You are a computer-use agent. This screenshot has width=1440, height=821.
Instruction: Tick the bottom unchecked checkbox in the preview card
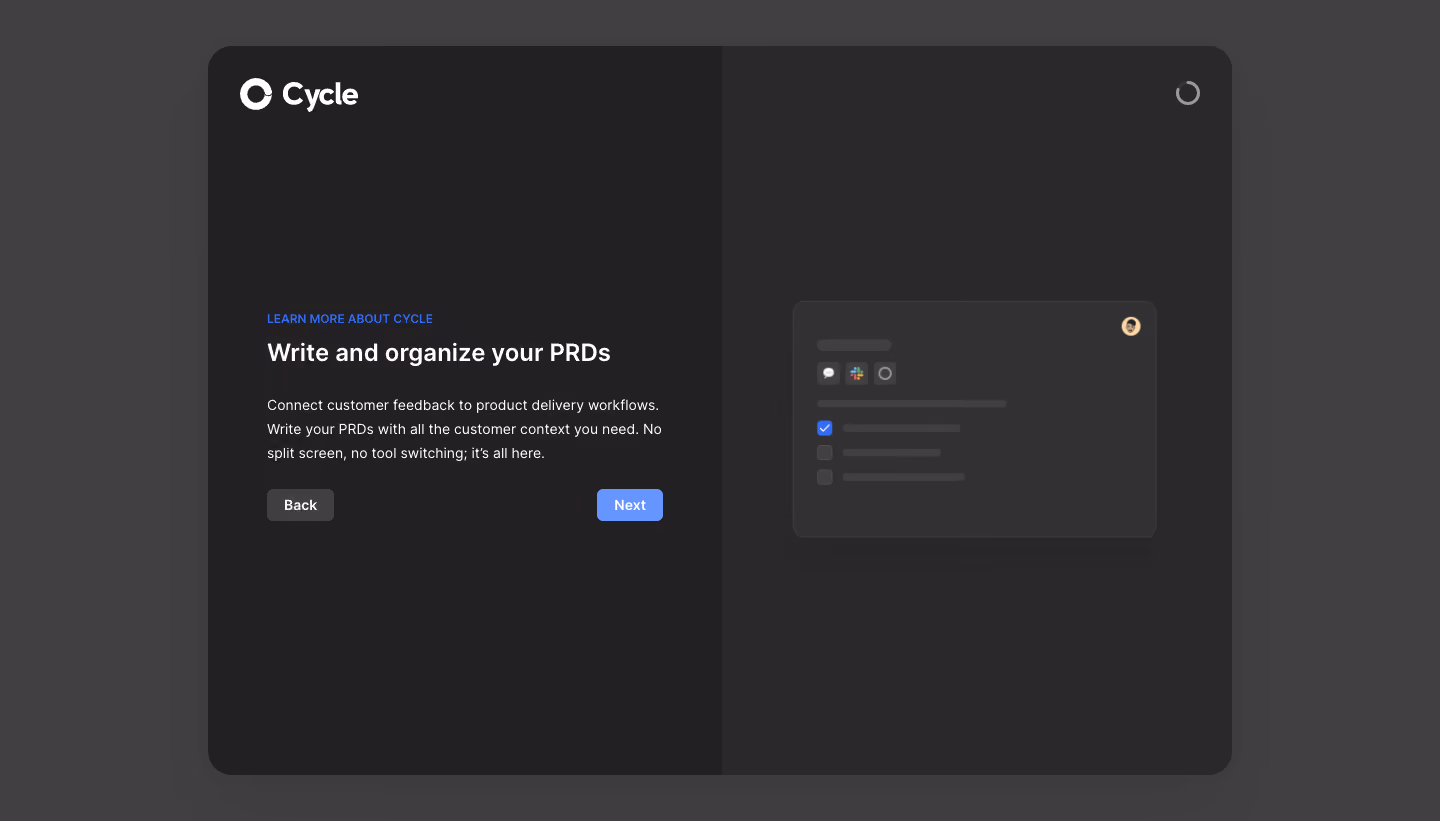(x=825, y=477)
